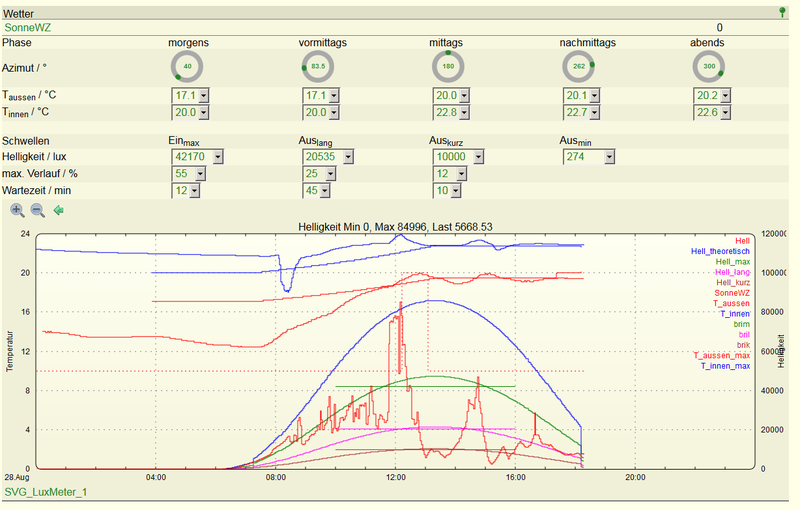Click the zoom in magnifier icon
800x510 pixels.
click(17, 210)
